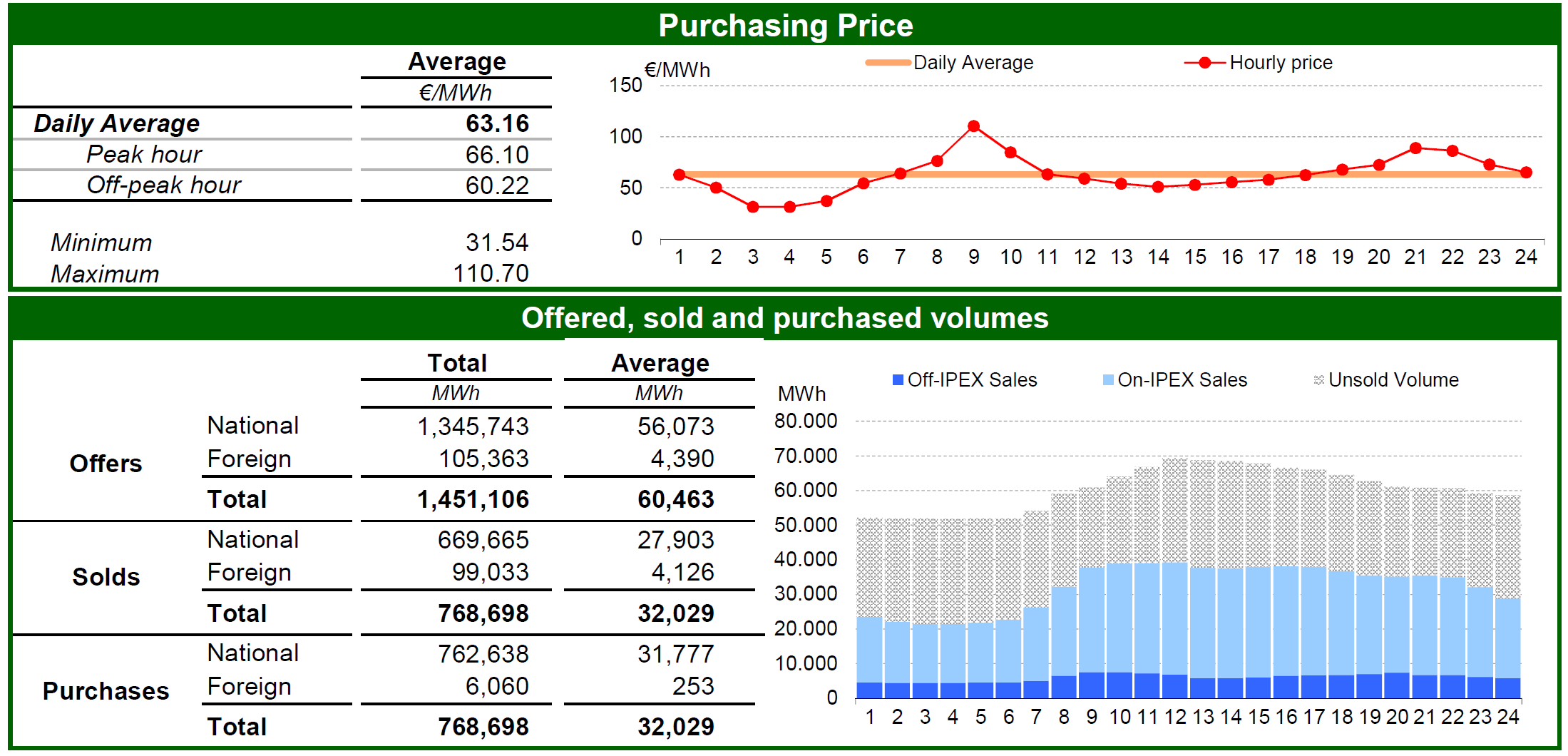Click the Daily Average row label
Screen dimensions: 1568x756
(117, 123)
